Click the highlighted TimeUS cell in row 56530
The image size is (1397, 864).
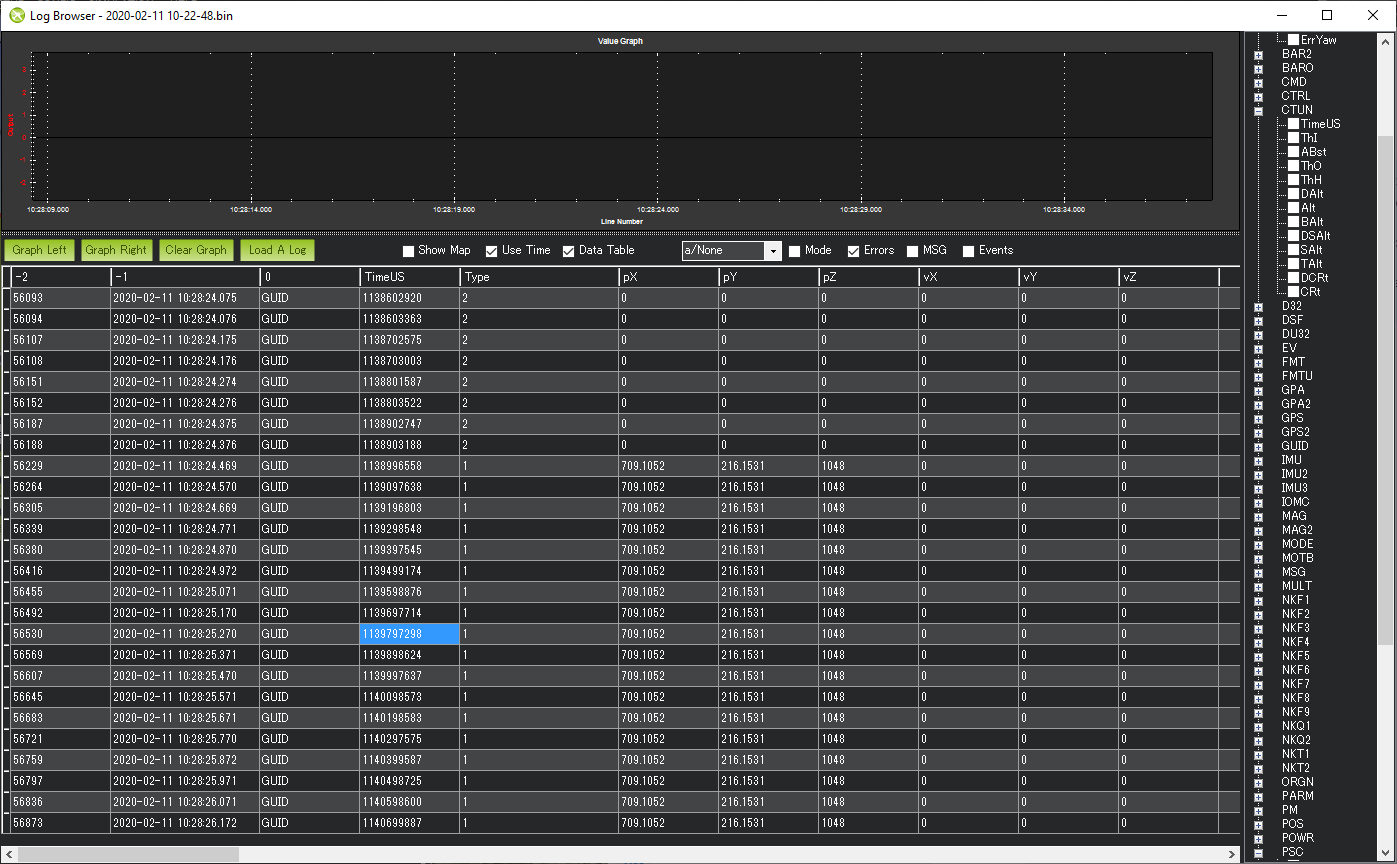tap(408, 633)
